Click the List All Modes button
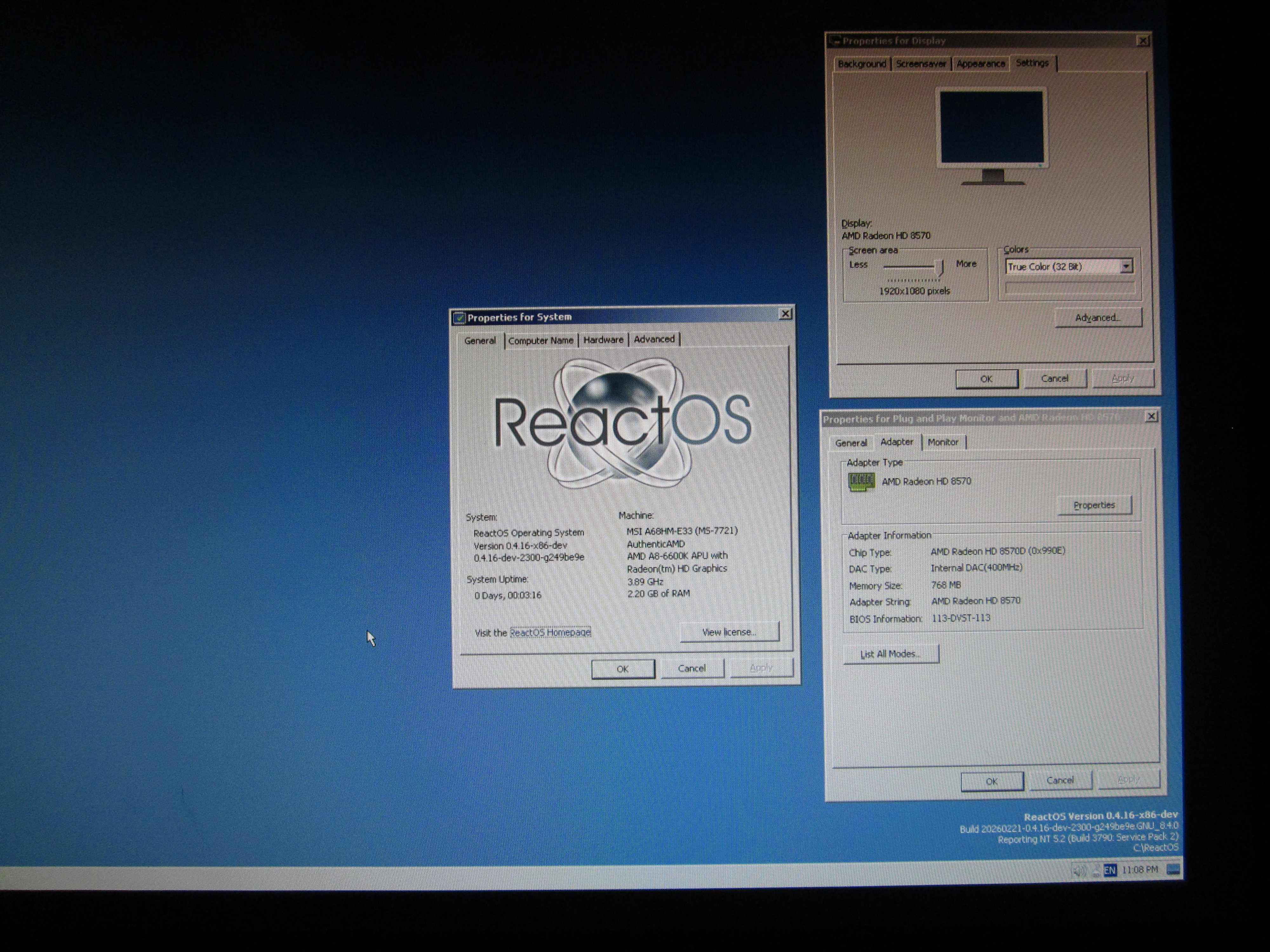The image size is (1270, 952). 891,654
